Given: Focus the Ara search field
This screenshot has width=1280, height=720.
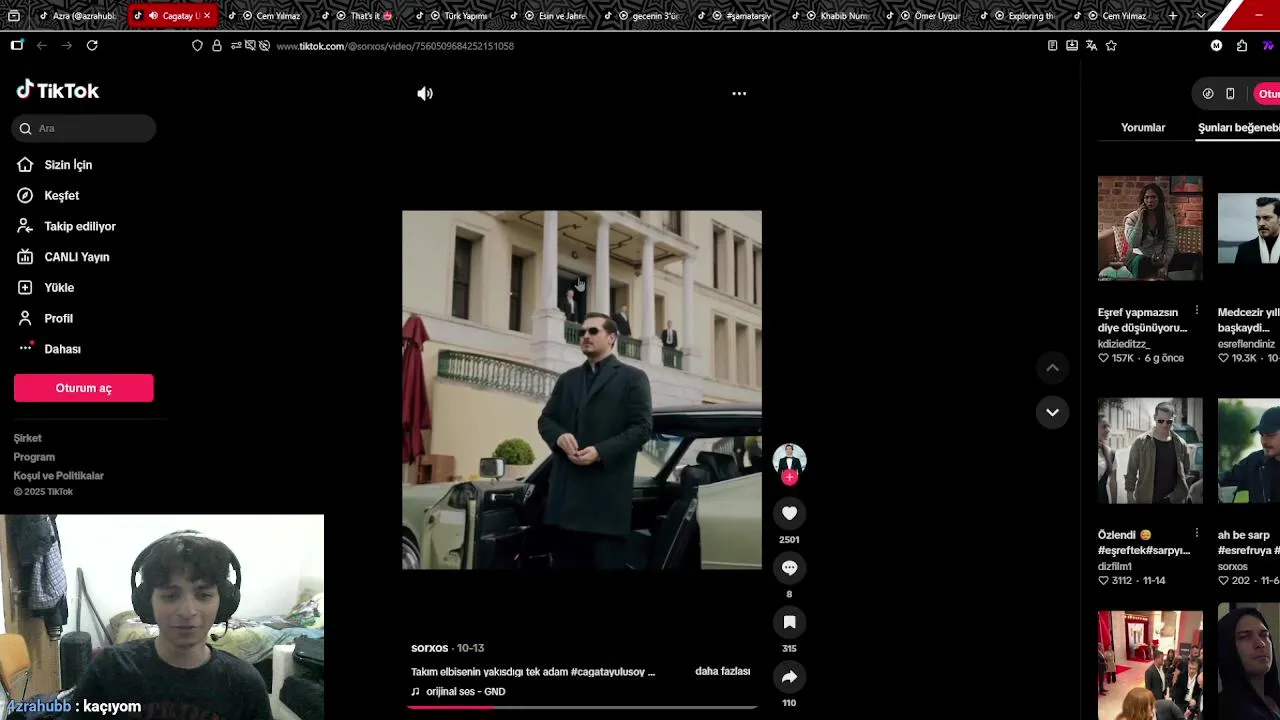Looking at the screenshot, I should [x=84, y=128].
